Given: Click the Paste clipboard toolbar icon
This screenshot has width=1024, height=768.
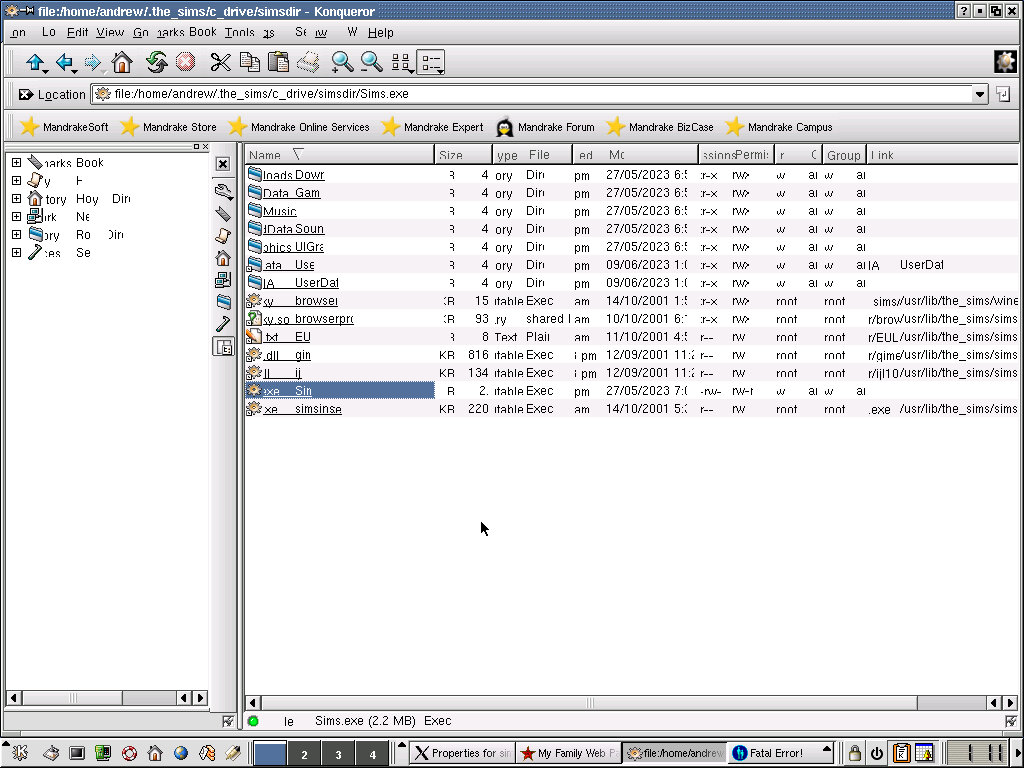Looking at the screenshot, I should point(278,63).
